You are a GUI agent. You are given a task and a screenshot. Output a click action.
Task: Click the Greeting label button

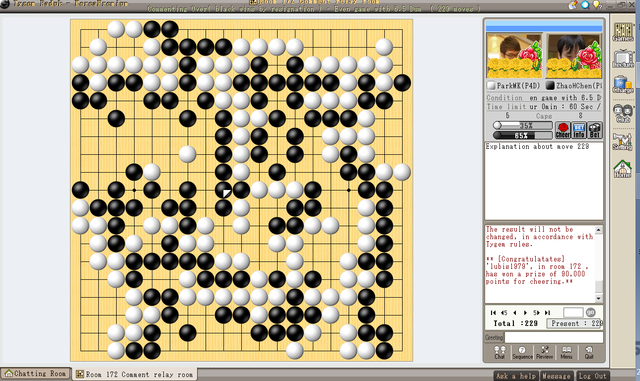click(494, 337)
